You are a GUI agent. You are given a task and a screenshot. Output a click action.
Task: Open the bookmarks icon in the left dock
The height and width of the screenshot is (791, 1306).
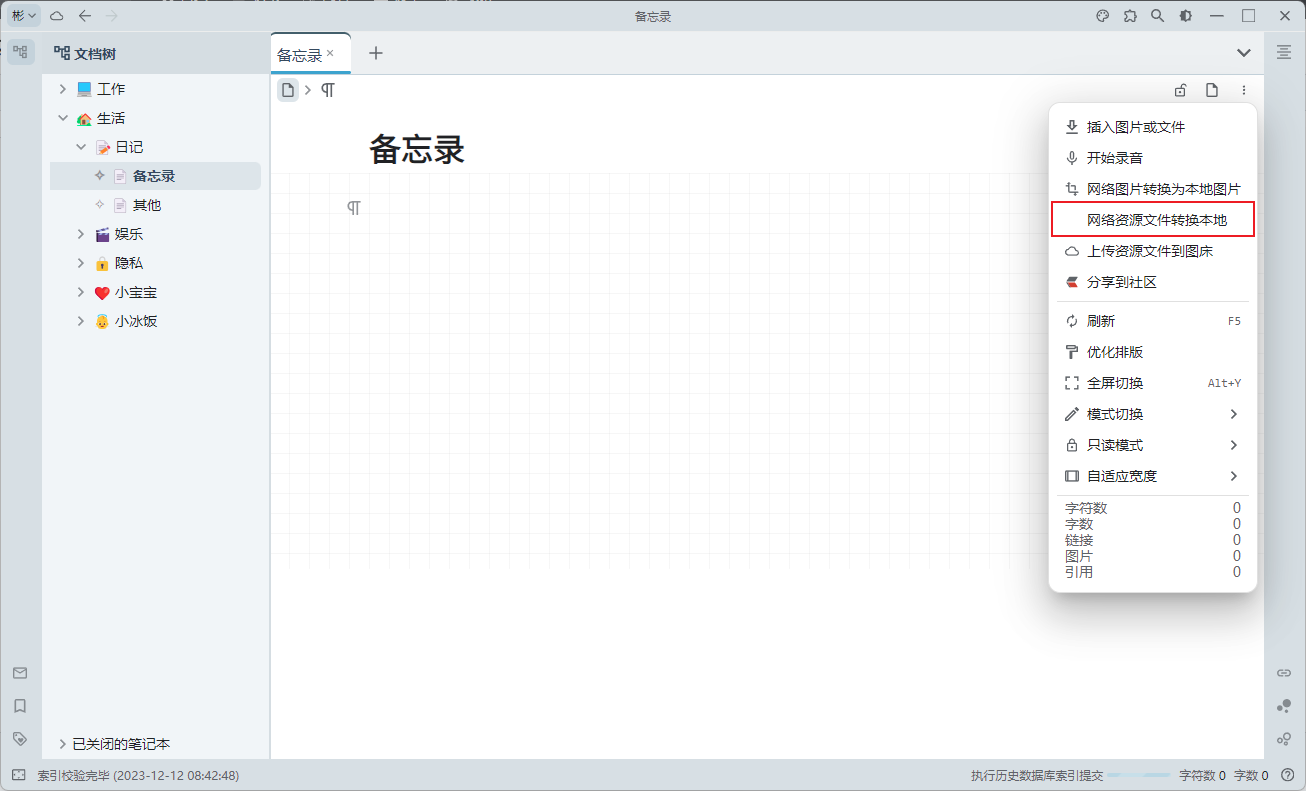tap(20, 706)
